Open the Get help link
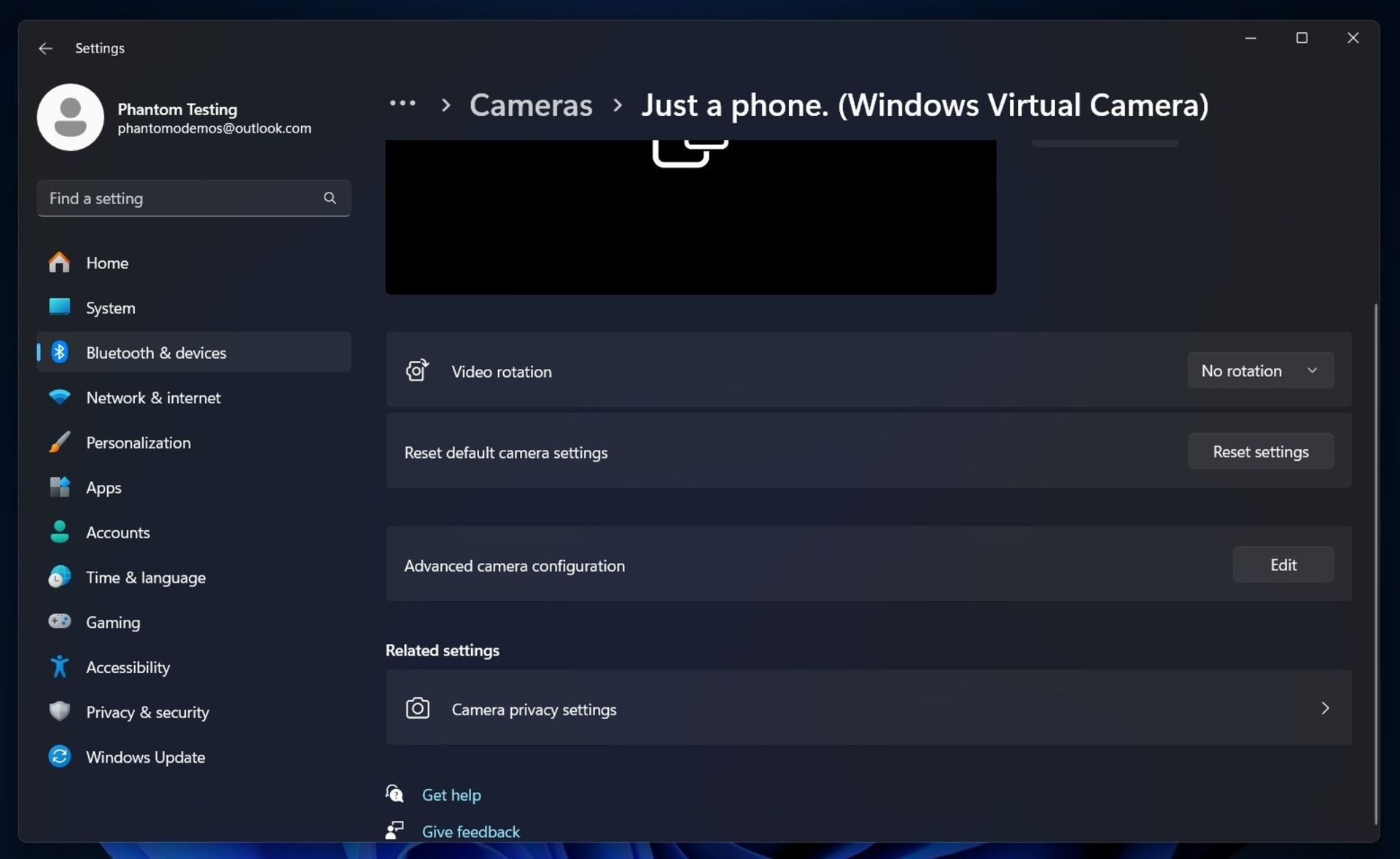The image size is (1400, 859). 451,795
